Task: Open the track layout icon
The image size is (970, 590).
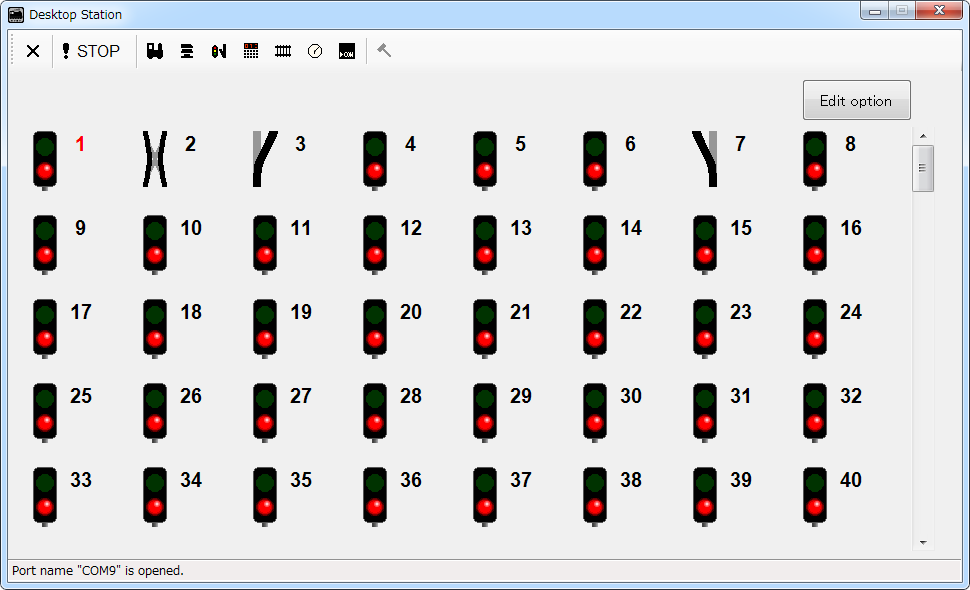Action: point(283,51)
